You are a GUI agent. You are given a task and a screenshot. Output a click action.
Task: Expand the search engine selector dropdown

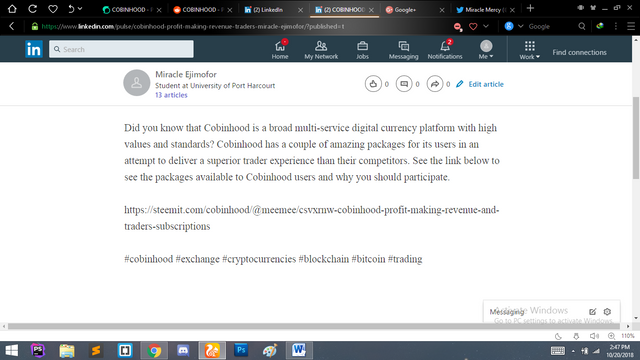pos(520,26)
